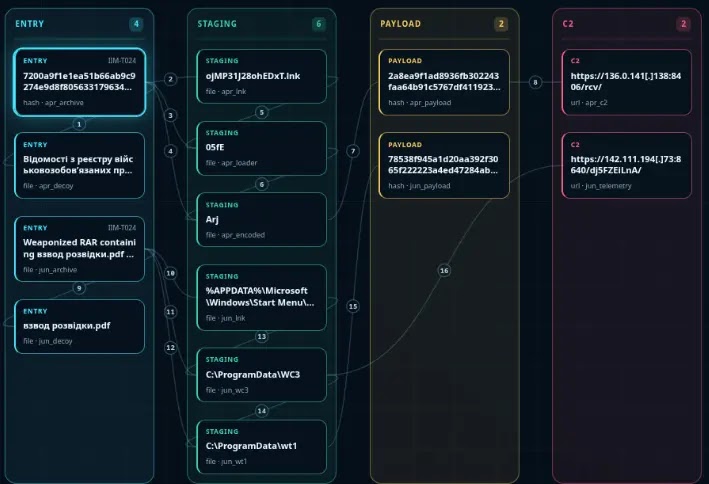Open the jun_payload hash card
The image size is (709, 484).
point(444,166)
